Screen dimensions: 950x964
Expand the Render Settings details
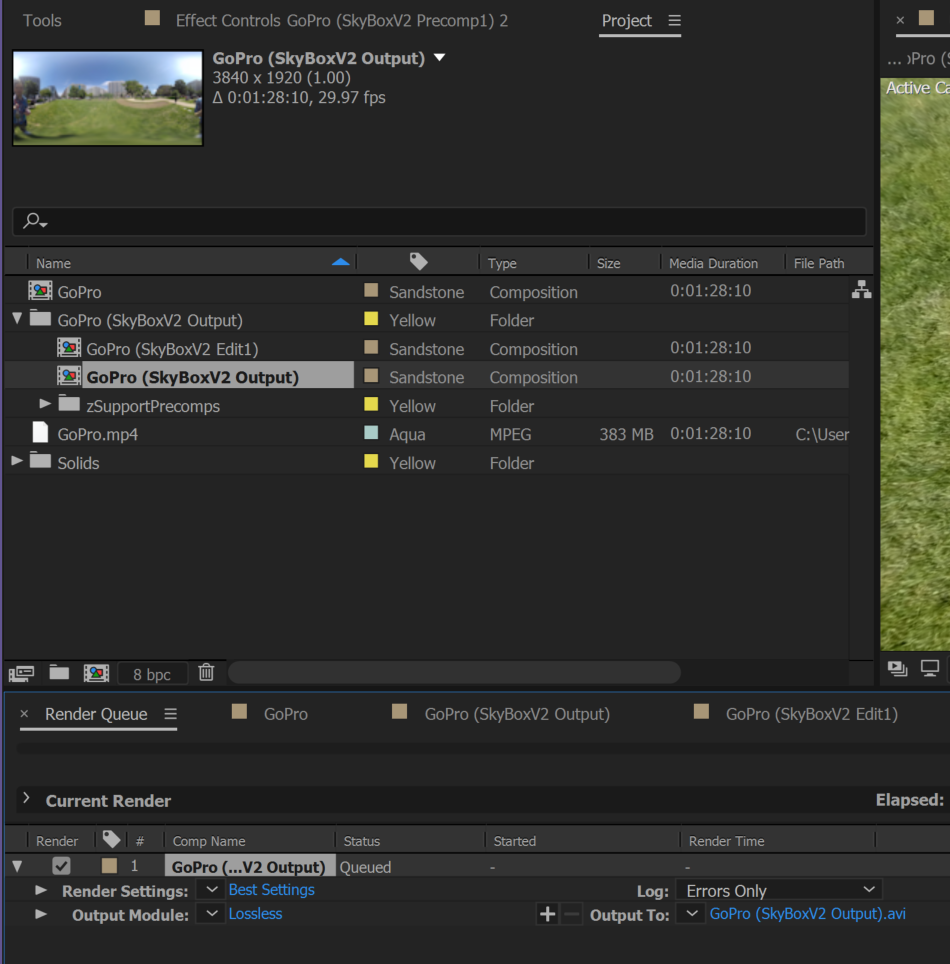tap(41, 890)
